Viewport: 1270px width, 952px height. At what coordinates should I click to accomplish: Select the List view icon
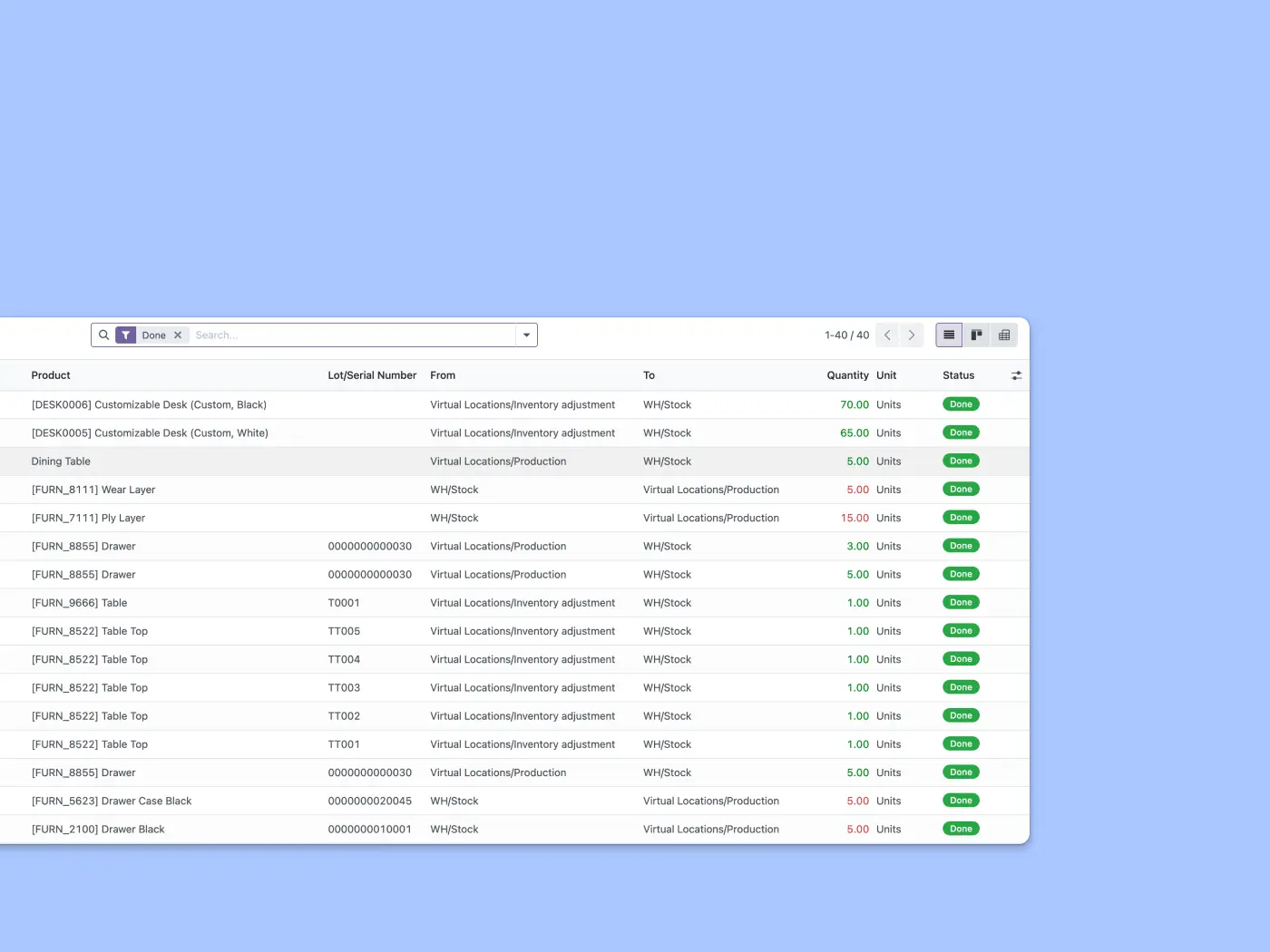pos(948,335)
